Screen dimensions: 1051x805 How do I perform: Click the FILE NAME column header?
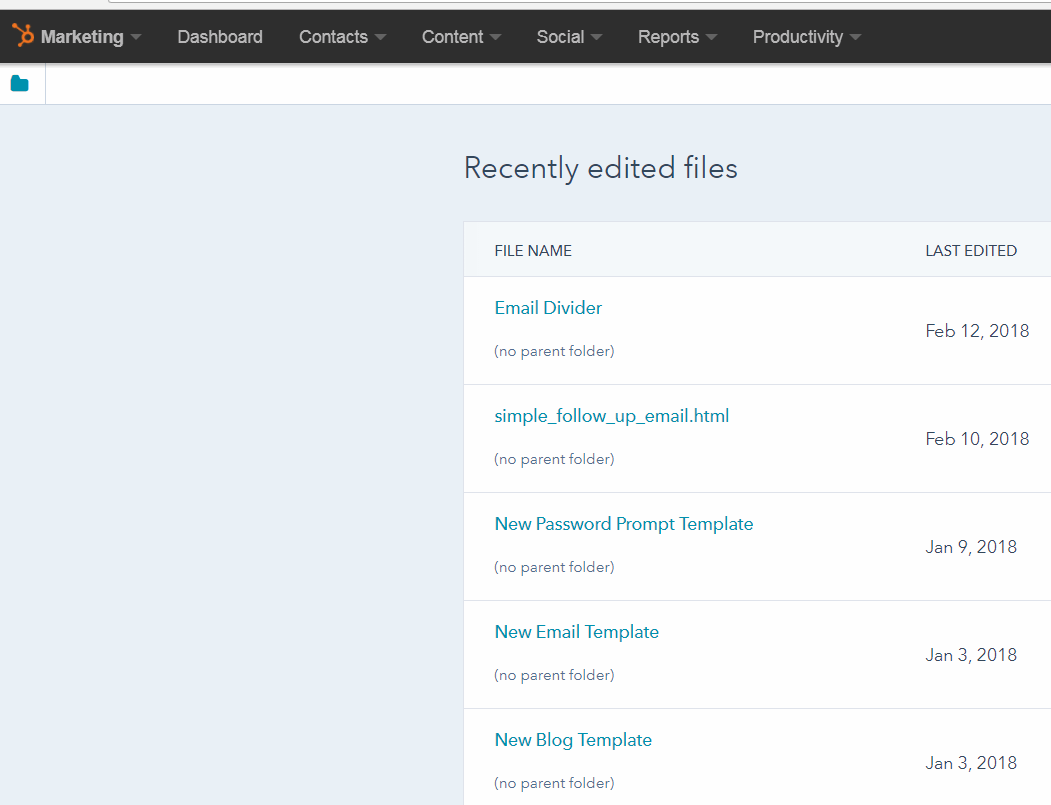tap(533, 251)
